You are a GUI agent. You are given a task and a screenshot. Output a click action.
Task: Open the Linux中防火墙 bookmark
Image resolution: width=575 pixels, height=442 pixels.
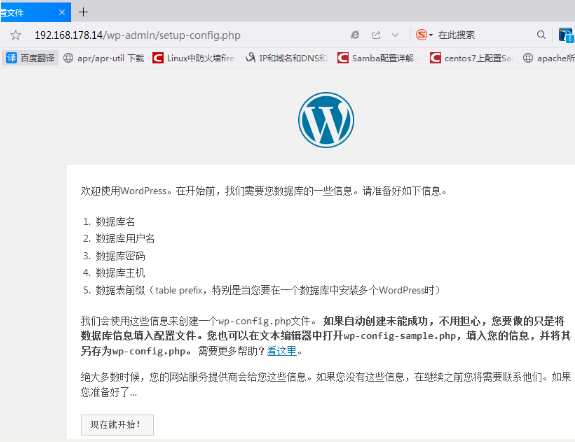pos(193,58)
